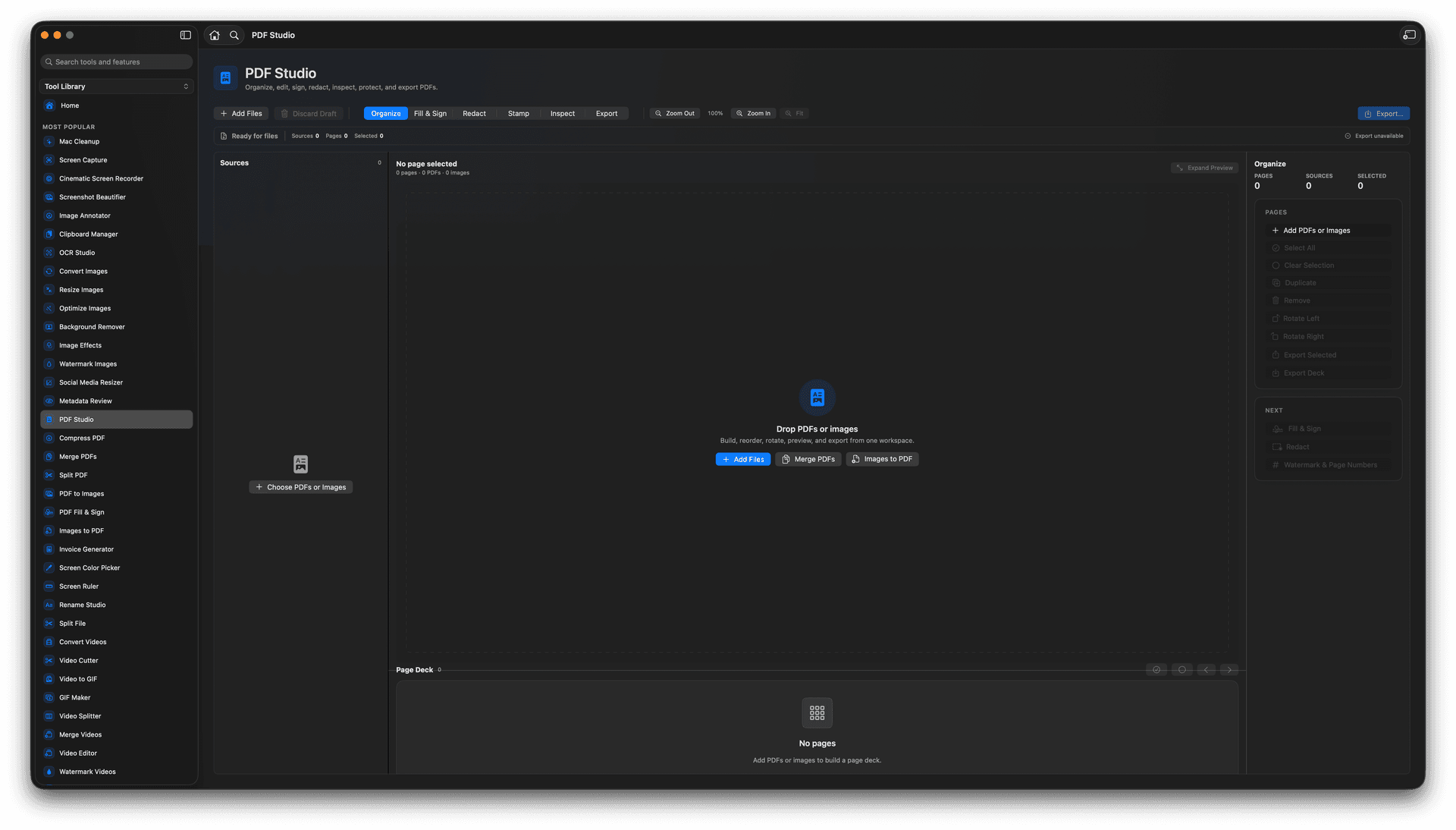Viewport: 1456px width, 830px height.
Task: Click Select All in Pages panel
Action: click(x=1329, y=248)
